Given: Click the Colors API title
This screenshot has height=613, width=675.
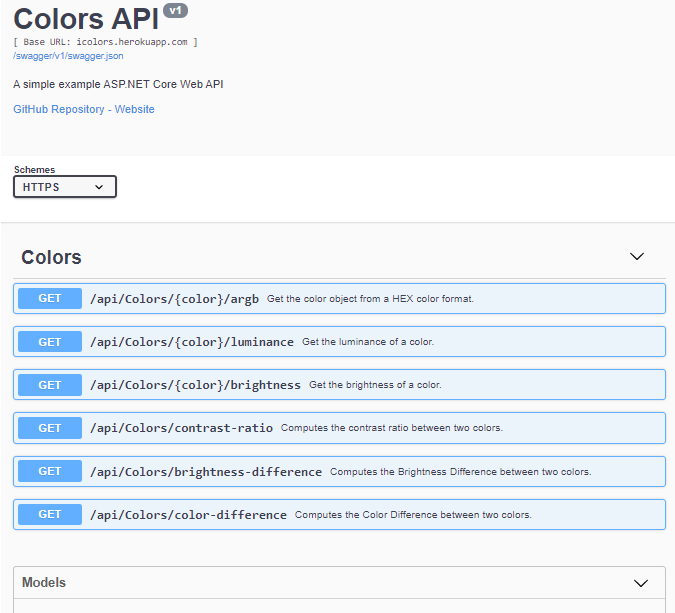Looking at the screenshot, I should point(86,19).
